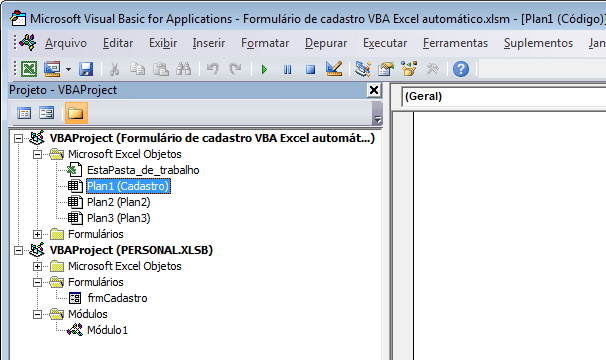
Task: Click the Save floppy disk icon
Action: [x=86, y=69]
